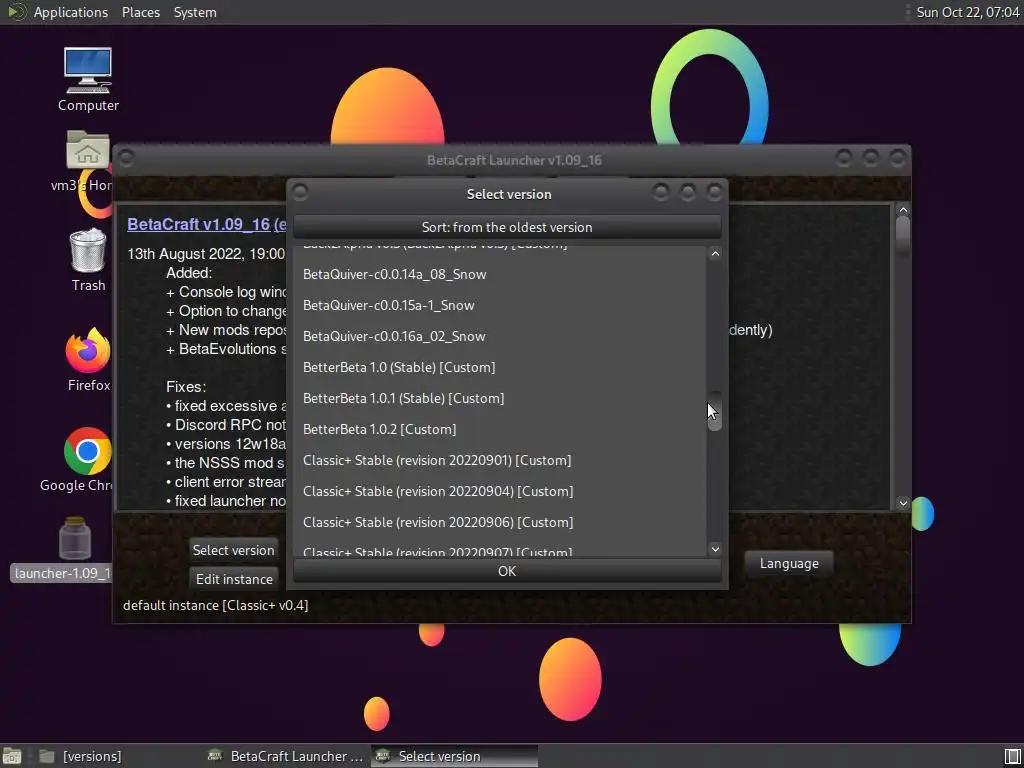This screenshot has width=1024, height=768.
Task: Click the Edit instance button
Action: (x=234, y=579)
